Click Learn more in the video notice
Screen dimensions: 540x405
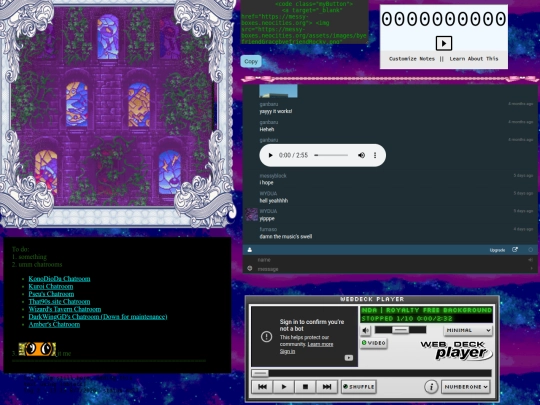(x=320, y=344)
